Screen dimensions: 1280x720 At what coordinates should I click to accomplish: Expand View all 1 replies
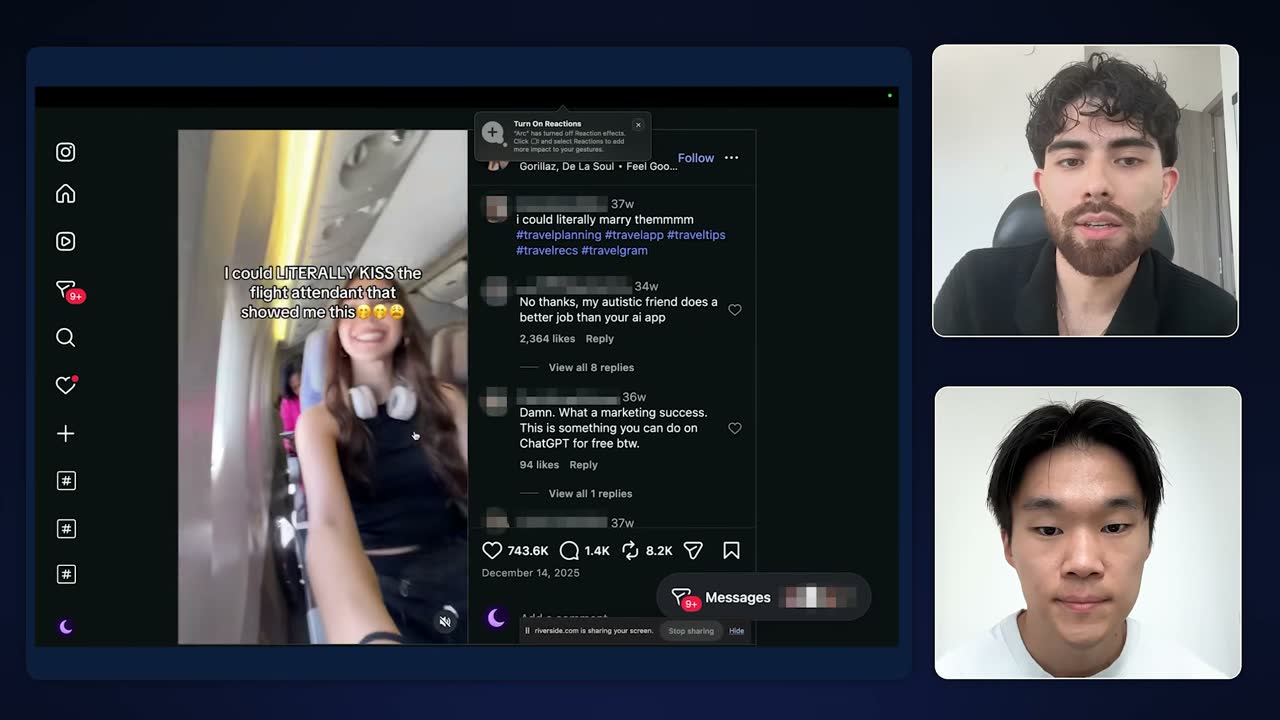pyautogui.click(x=590, y=493)
